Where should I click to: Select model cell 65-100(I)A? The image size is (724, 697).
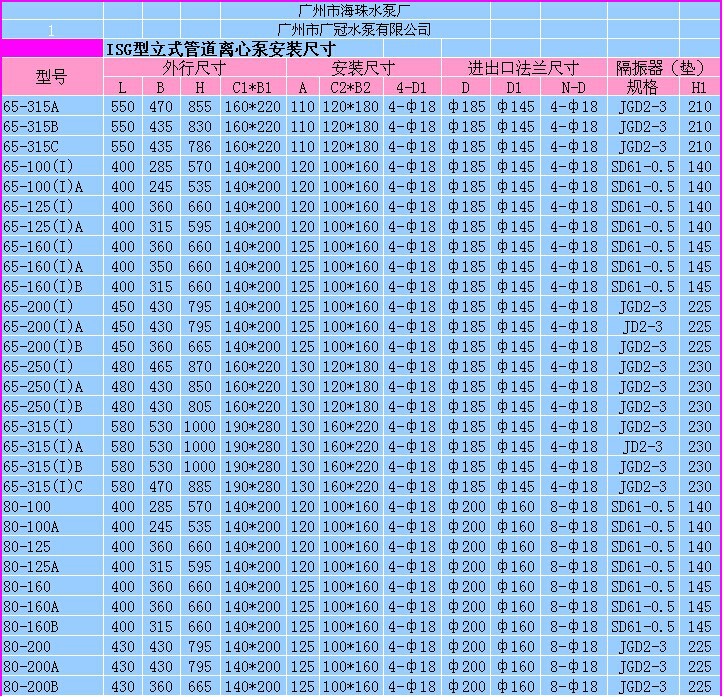pos(52,186)
